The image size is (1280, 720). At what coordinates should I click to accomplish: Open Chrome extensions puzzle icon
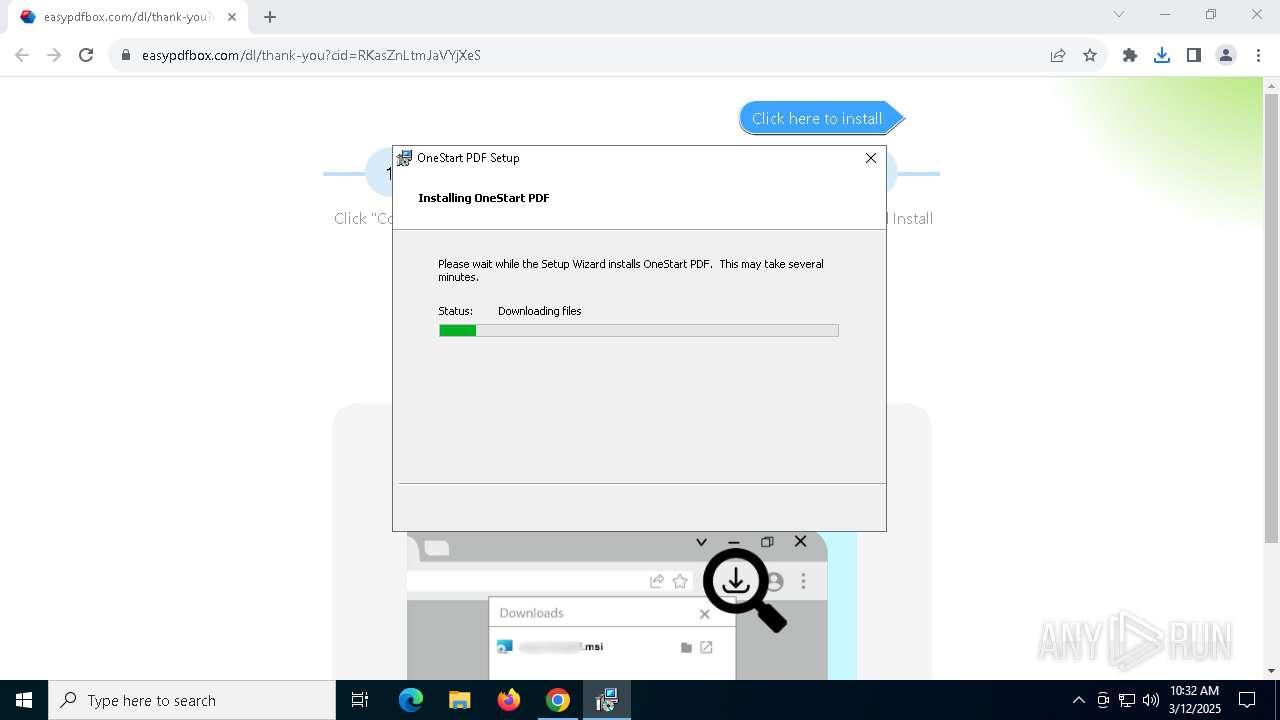(1130, 55)
